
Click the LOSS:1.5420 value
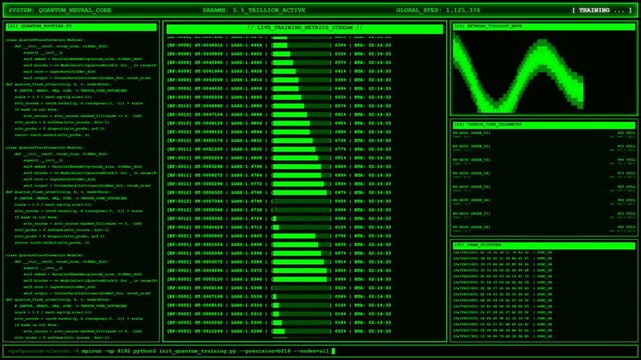coord(247,236)
